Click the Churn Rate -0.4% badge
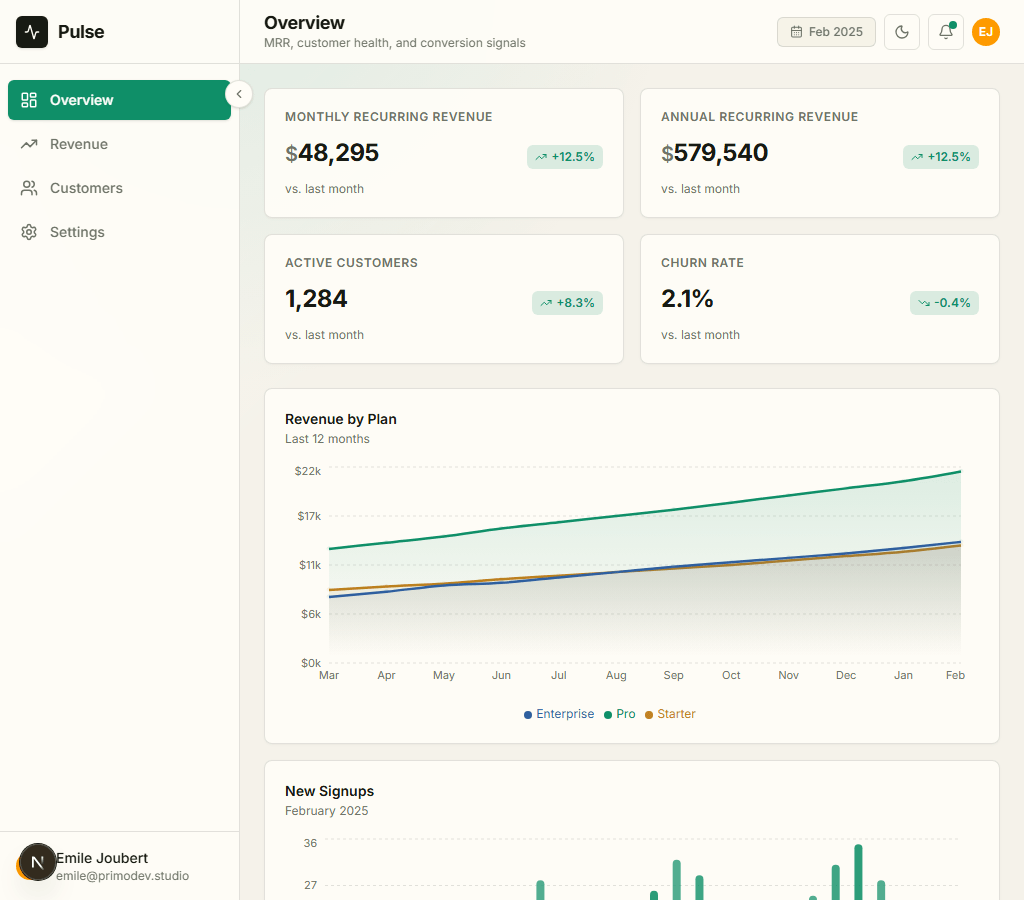The image size is (1024, 900). 944,303
